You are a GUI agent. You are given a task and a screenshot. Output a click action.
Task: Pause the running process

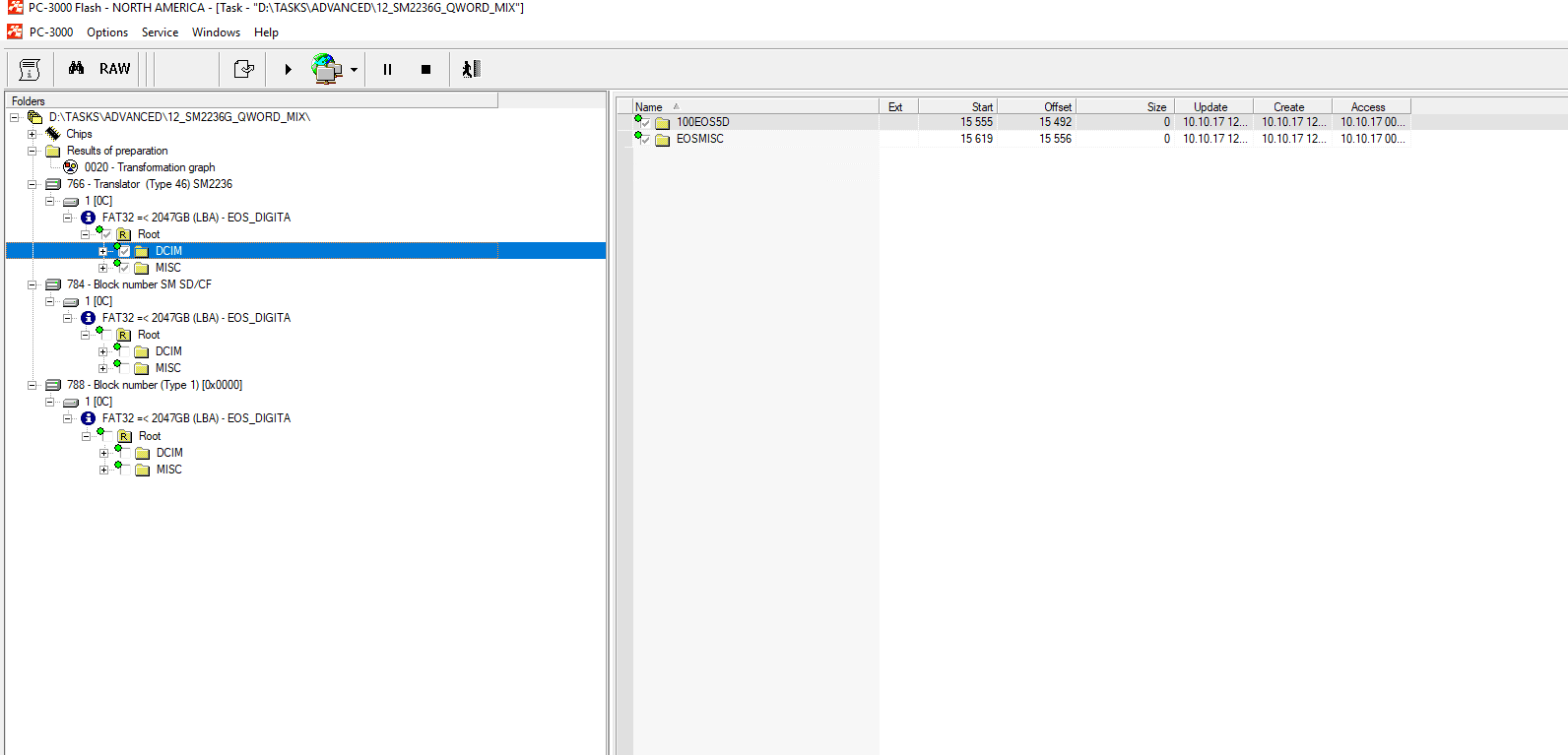[387, 70]
